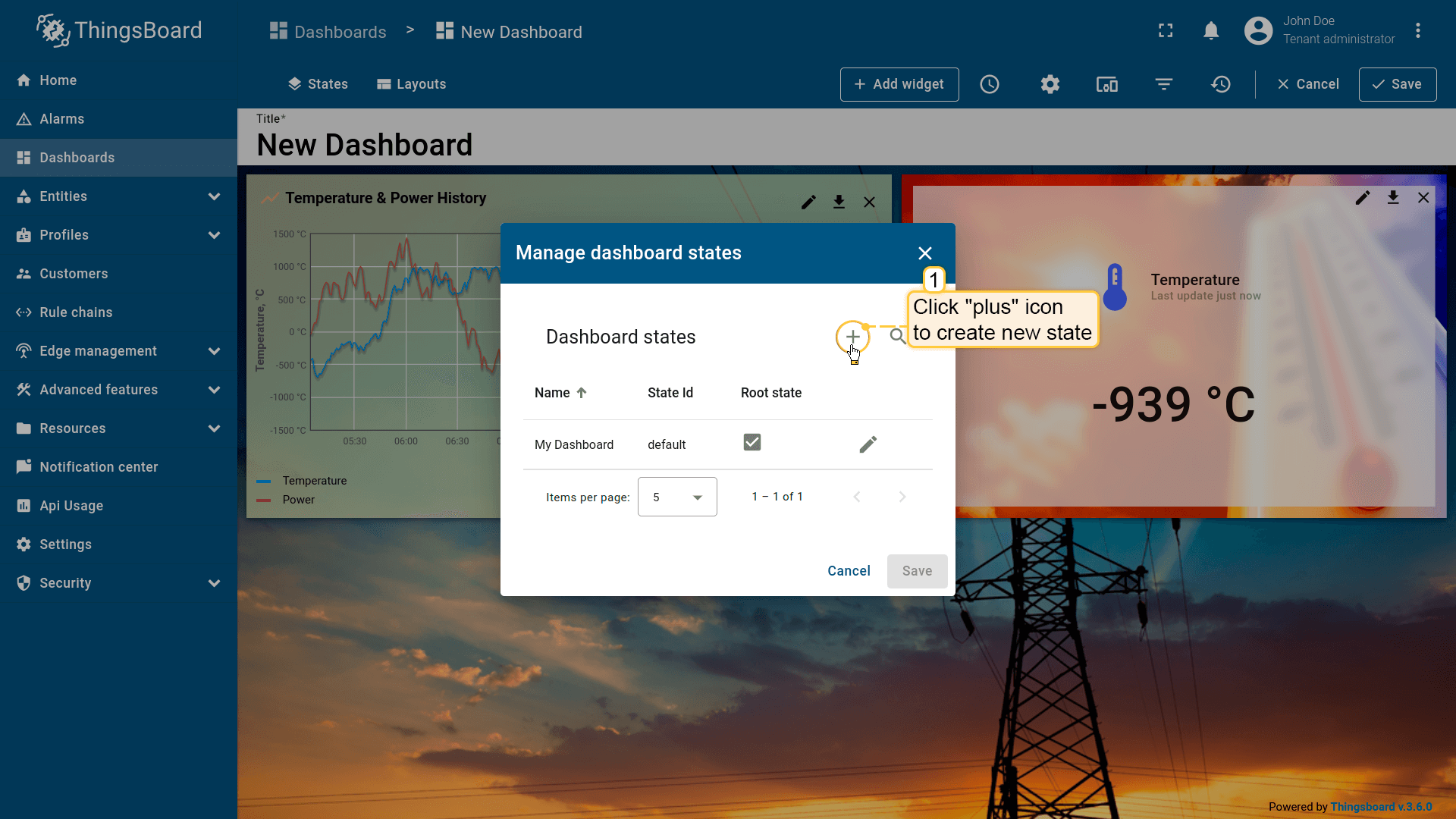The image size is (1456, 819).
Task: Click the notifications bell icon
Action: (1211, 31)
